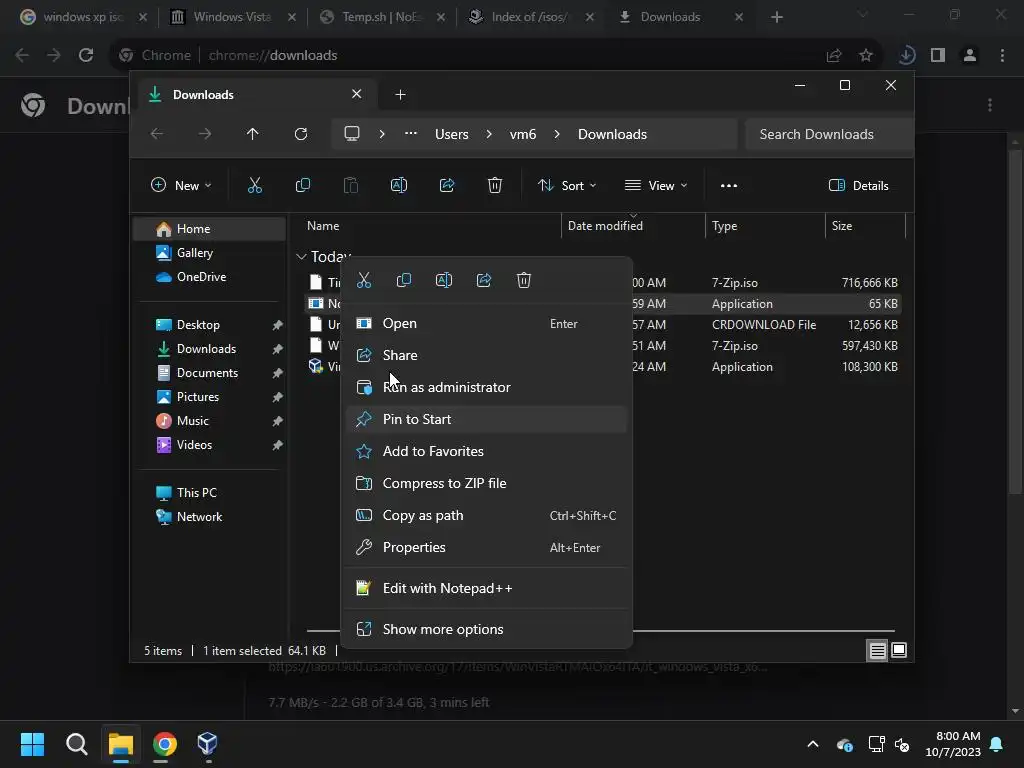Viewport: 1024px width, 768px height.
Task: Click Cut icon in Explorer toolbar
Action: point(255,185)
